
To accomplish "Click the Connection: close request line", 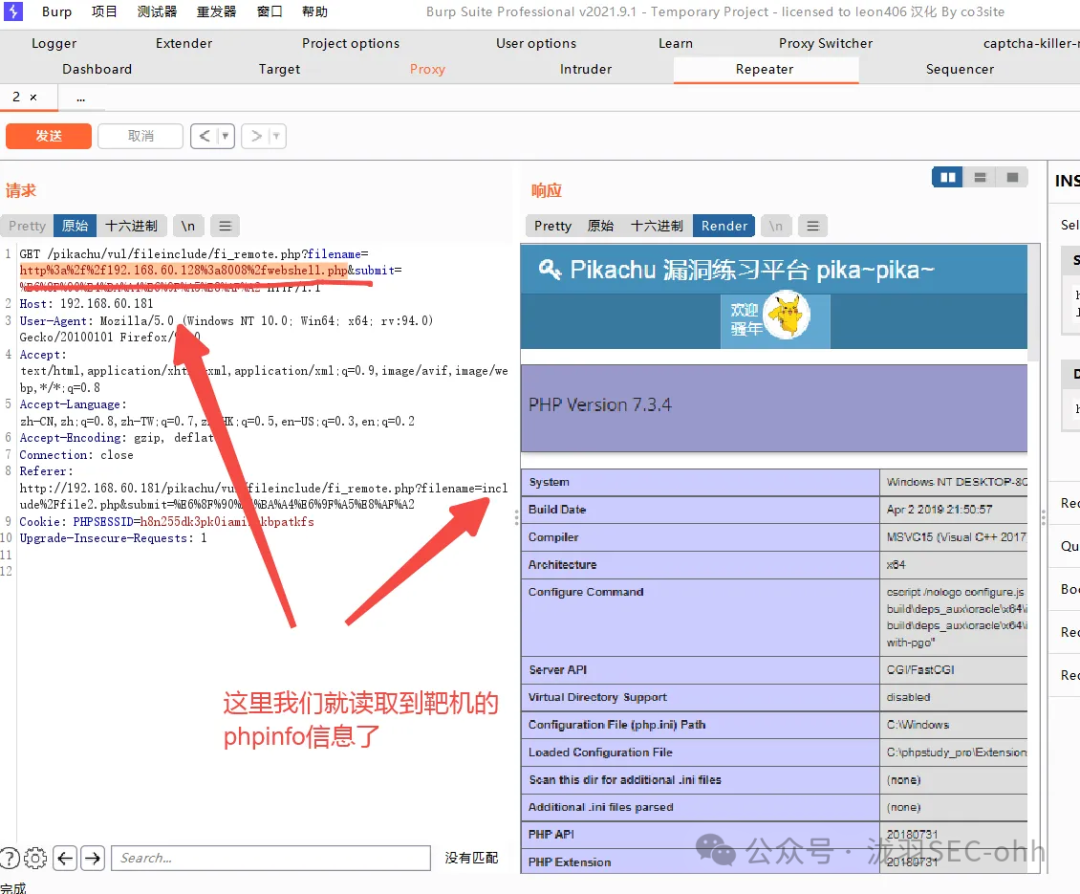I will pos(76,455).
